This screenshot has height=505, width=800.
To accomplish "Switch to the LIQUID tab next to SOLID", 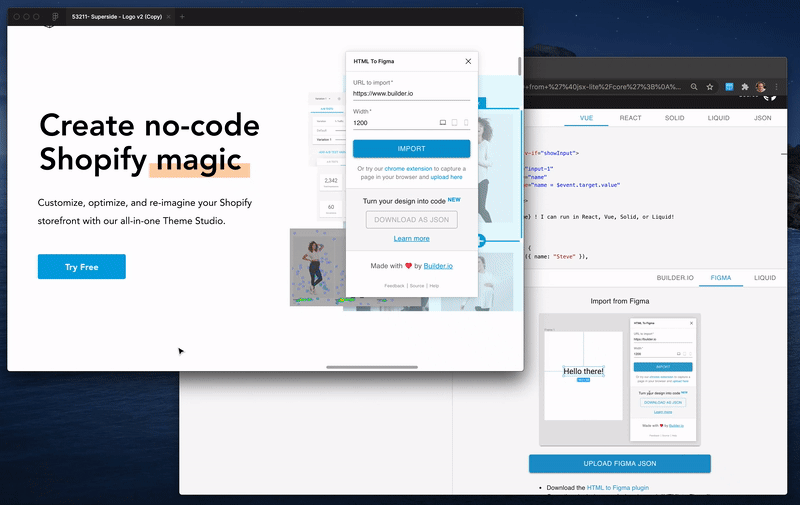I will pos(718,118).
